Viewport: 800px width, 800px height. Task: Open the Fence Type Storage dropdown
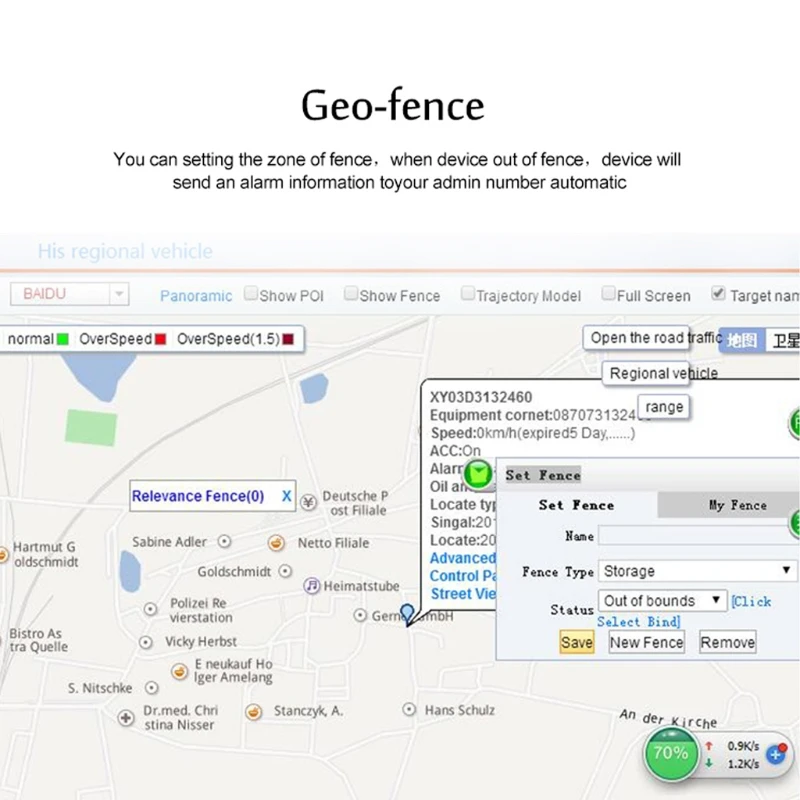[x=697, y=571]
